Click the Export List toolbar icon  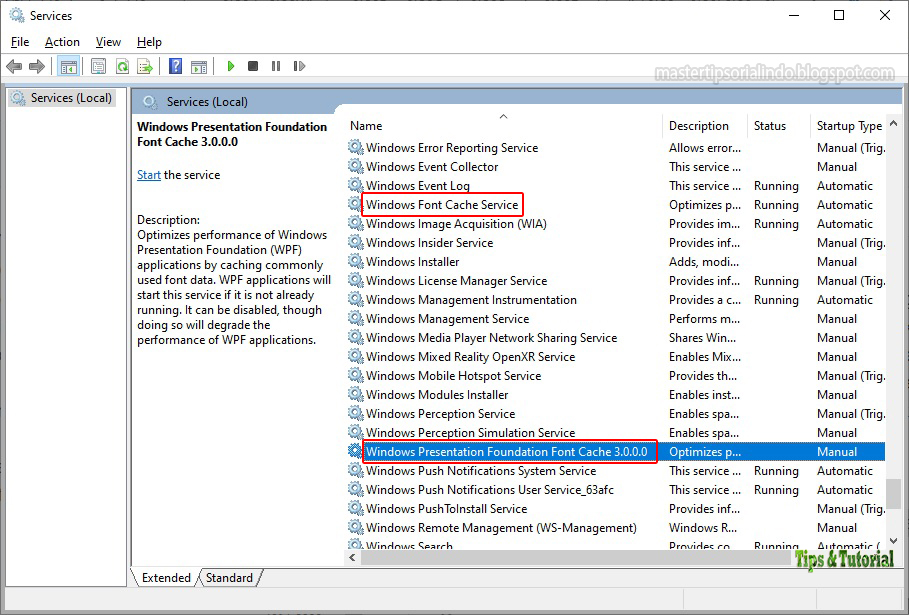pyautogui.click(x=144, y=66)
